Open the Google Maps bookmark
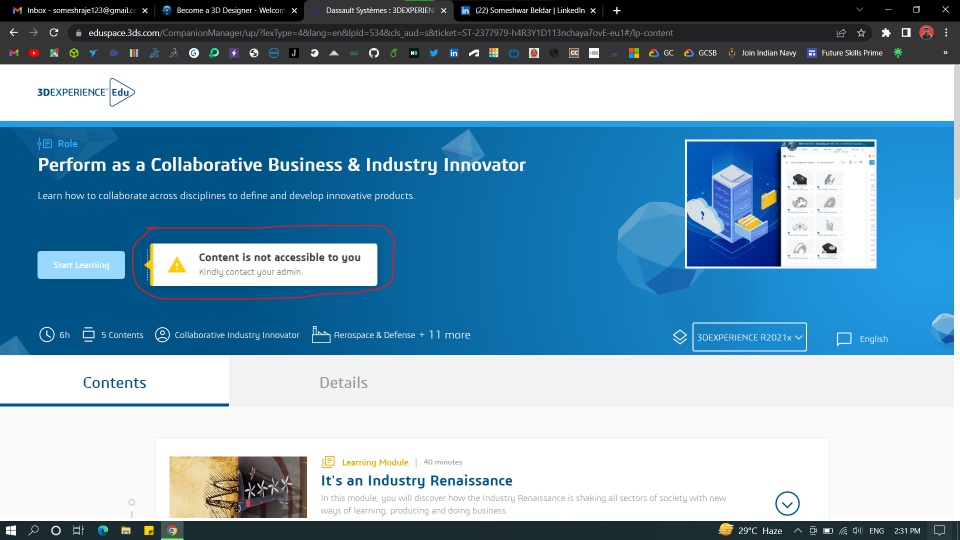Viewport: 960px width, 540px height. click(54, 53)
